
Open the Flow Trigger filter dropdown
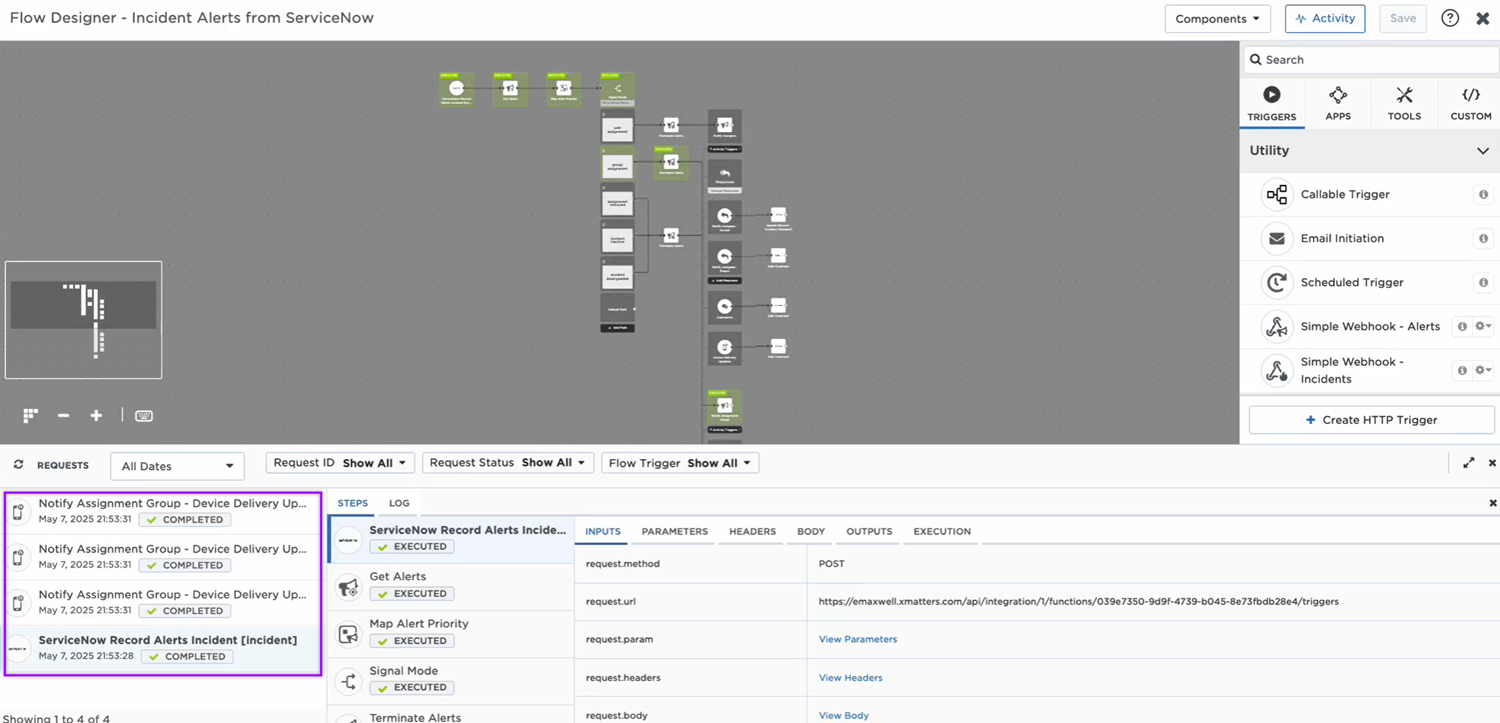[680, 463]
